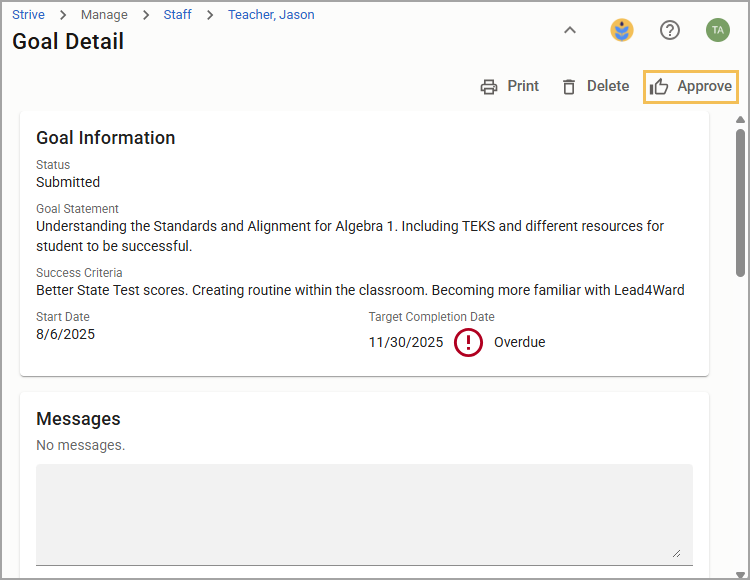Click the scrollbar up arrow
Image resolution: width=750 pixels, height=580 pixels.
740,120
